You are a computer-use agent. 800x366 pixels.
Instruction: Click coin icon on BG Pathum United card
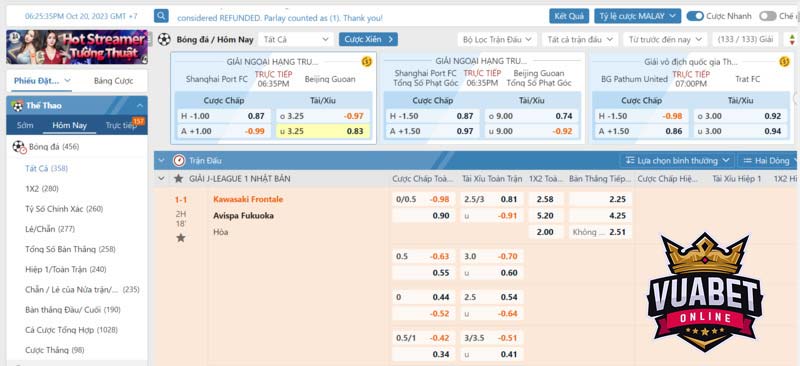point(784,62)
